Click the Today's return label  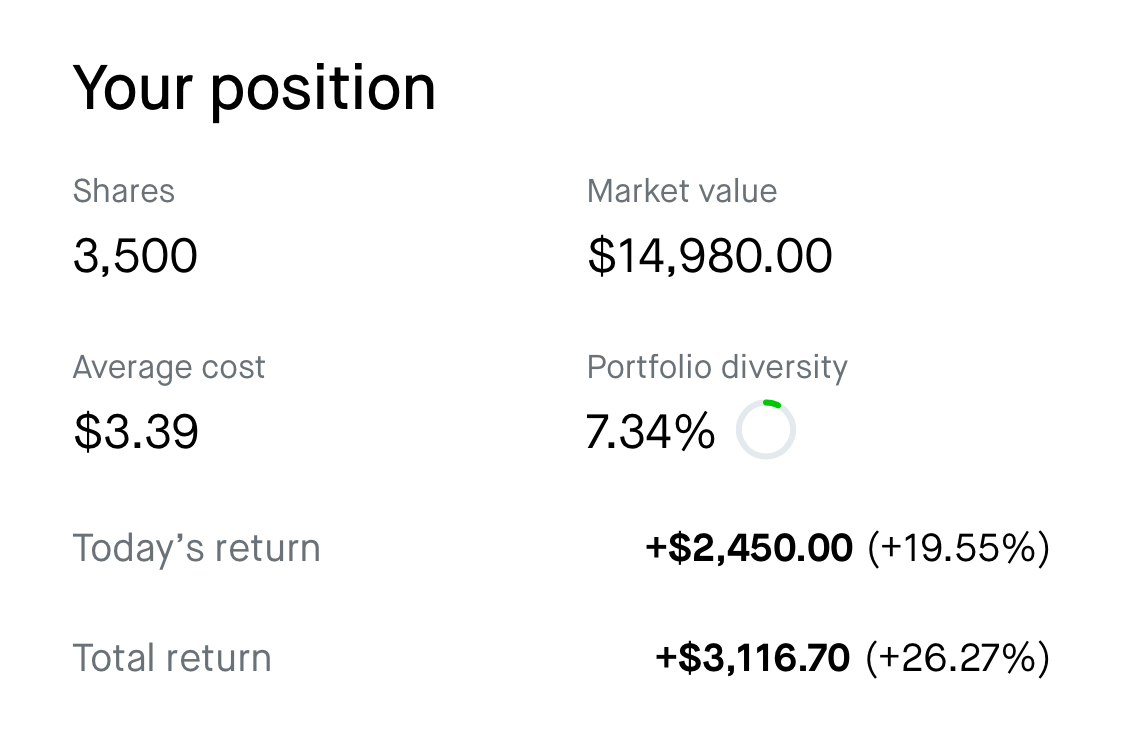(196, 548)
